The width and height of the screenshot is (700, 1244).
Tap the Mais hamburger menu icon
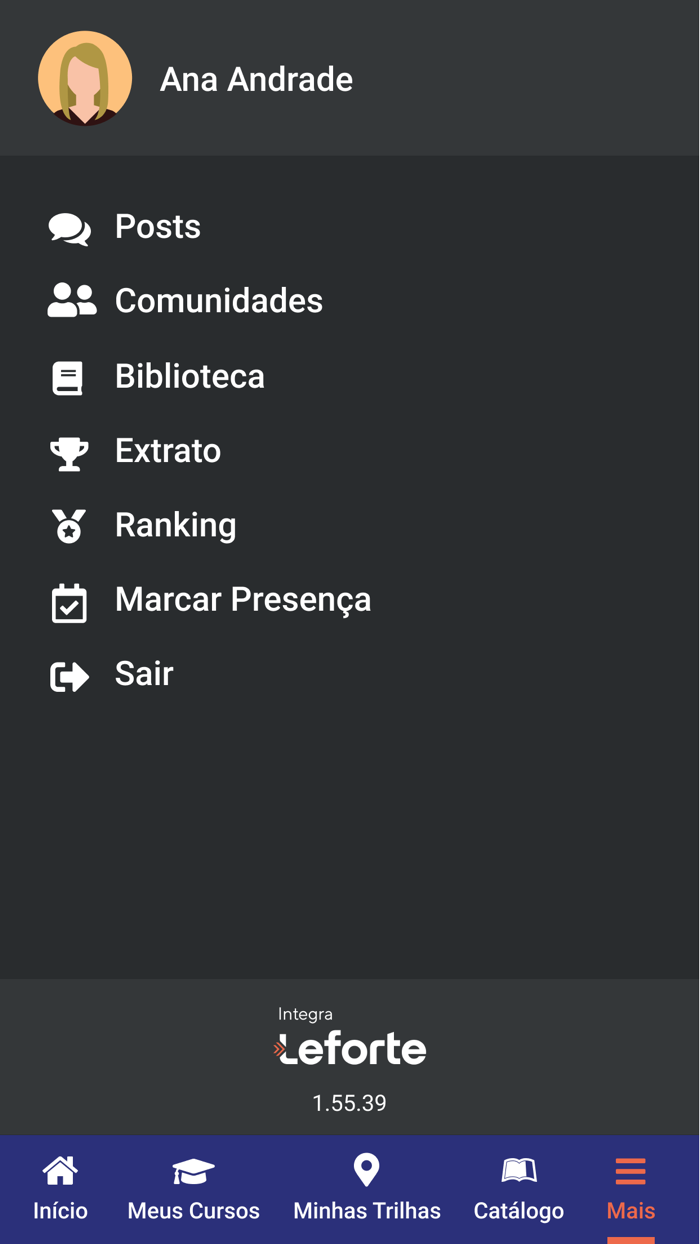[x=630, y=1170]
